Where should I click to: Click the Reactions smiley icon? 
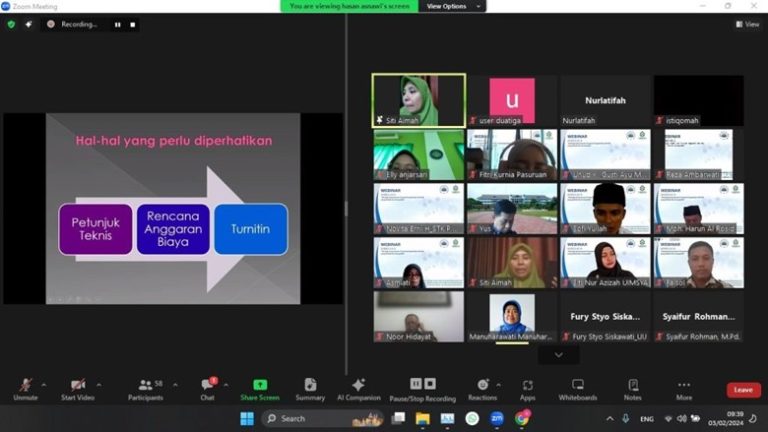481,385
